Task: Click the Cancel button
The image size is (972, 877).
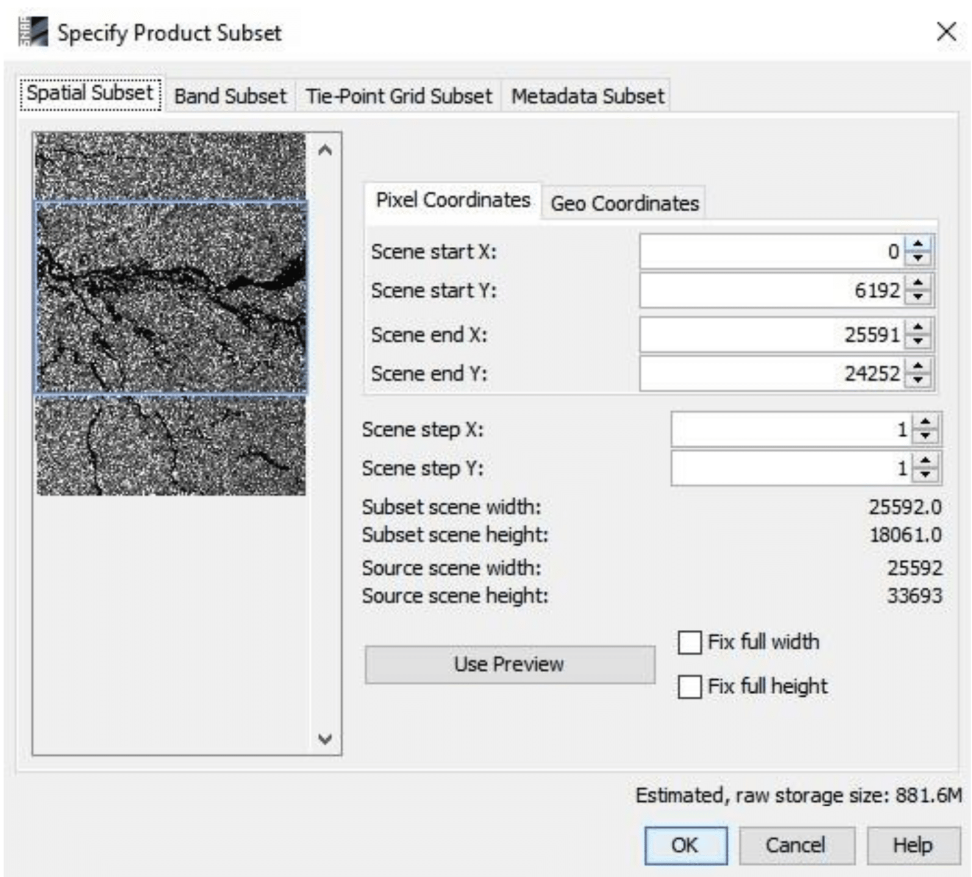Action: pyautogui.click(x=797, y=845)
